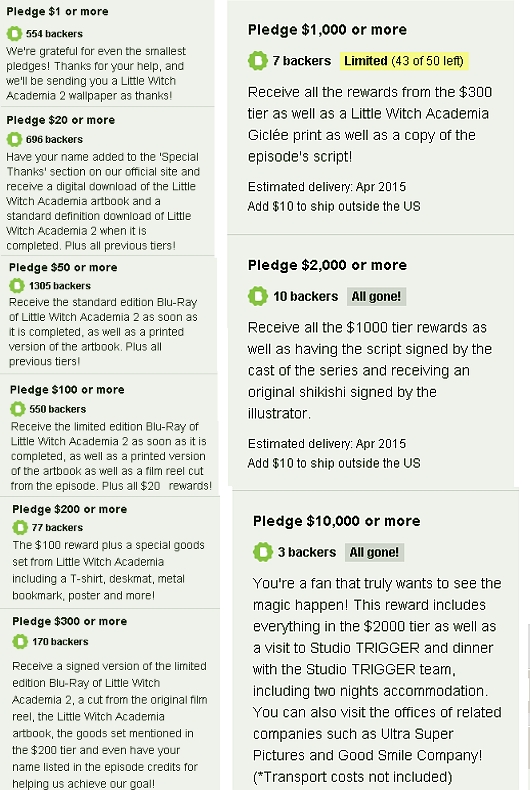Open the Pledge $200 or more reward
The image size is (530, 790).
110,553
